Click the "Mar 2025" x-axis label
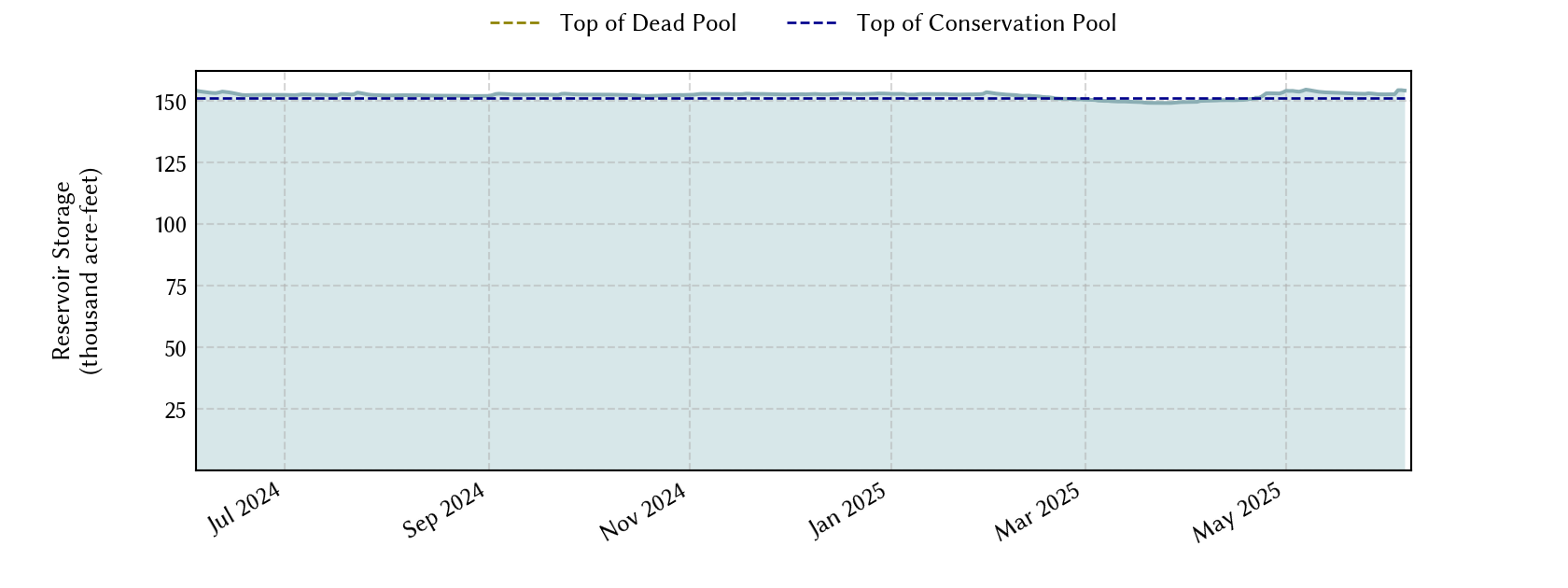1568x588 pixels. pyautogui.click(x=1037, y=512)
